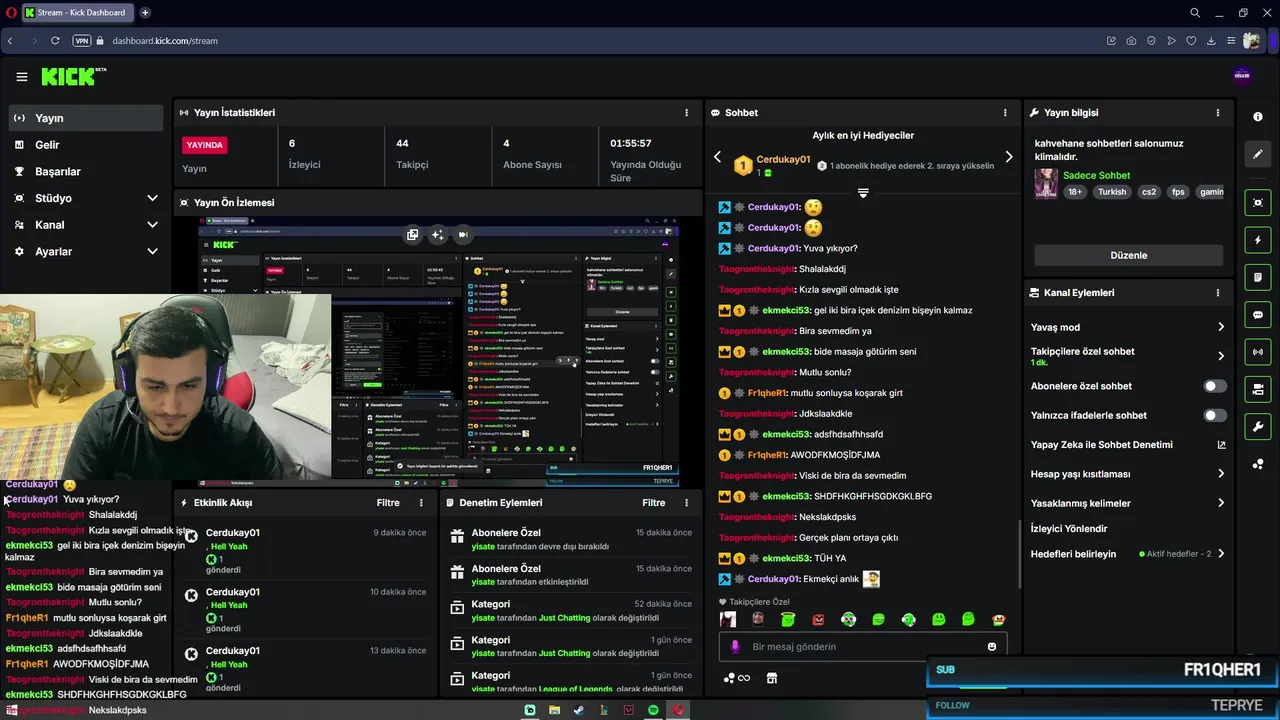
Task: Open Sohbet panel three-dot options menu
Action: point(1005,113)
